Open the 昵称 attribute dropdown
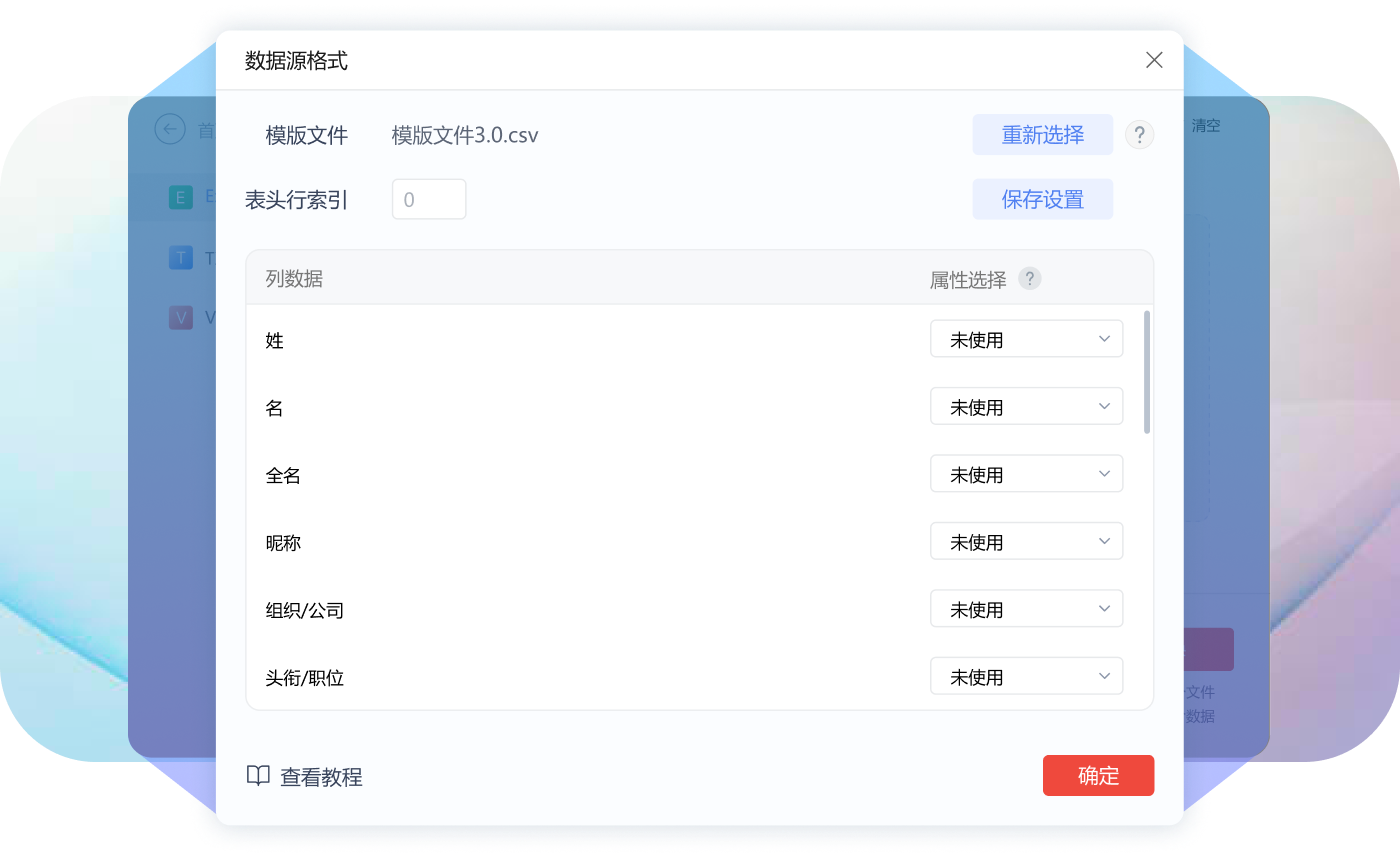 click(x=1026, y=541)
